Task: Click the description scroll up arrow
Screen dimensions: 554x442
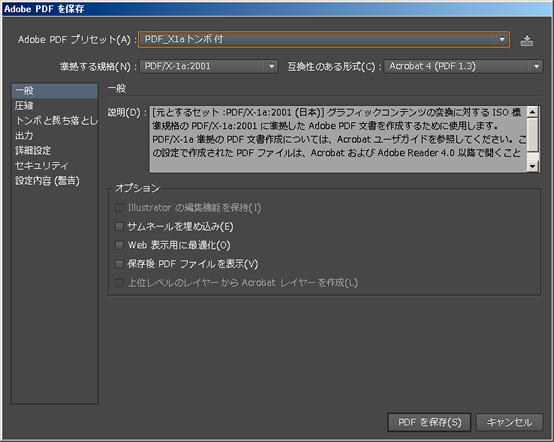Action: (532, 112)
